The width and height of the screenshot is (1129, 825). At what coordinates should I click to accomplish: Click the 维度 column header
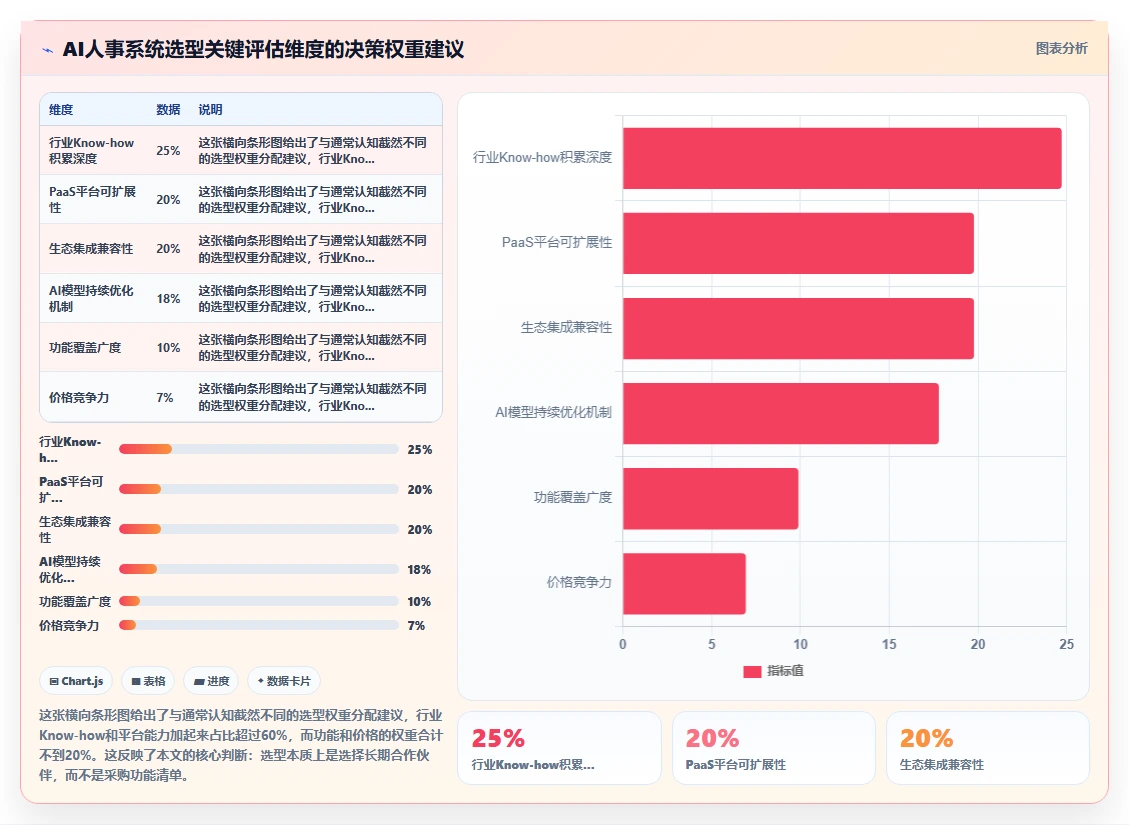(61, 109)
